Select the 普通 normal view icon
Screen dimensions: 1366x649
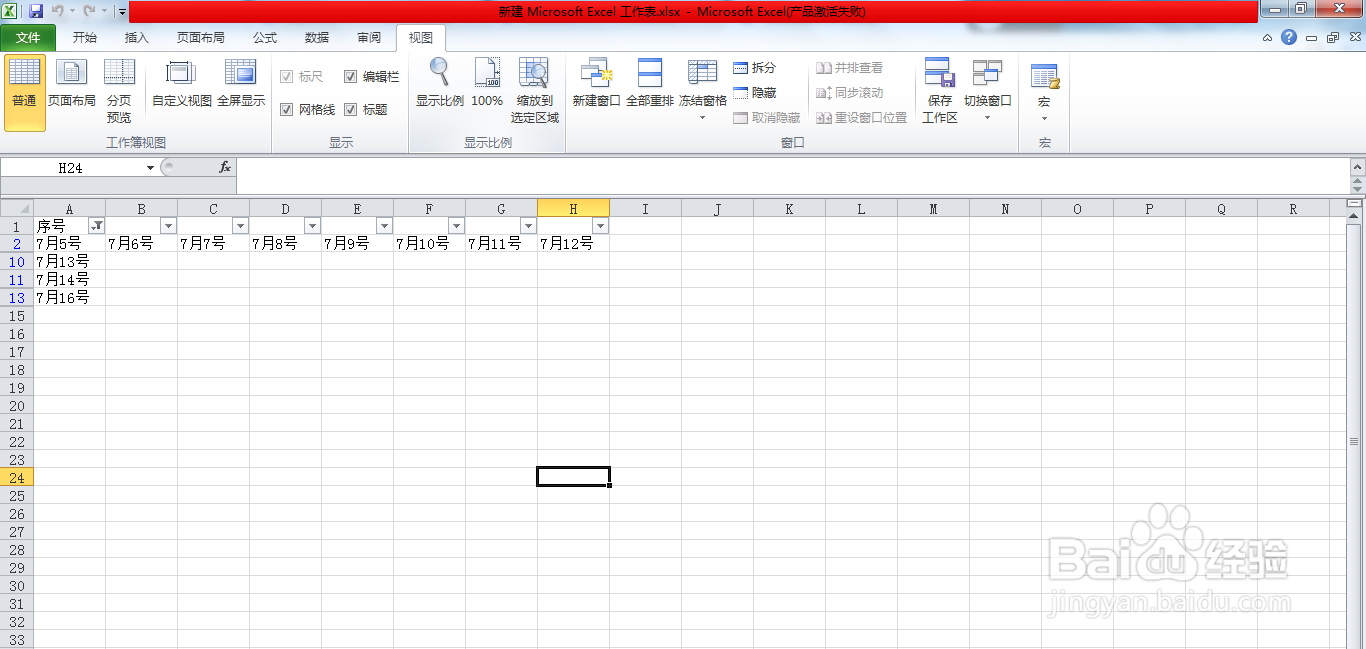pos(24,93)
